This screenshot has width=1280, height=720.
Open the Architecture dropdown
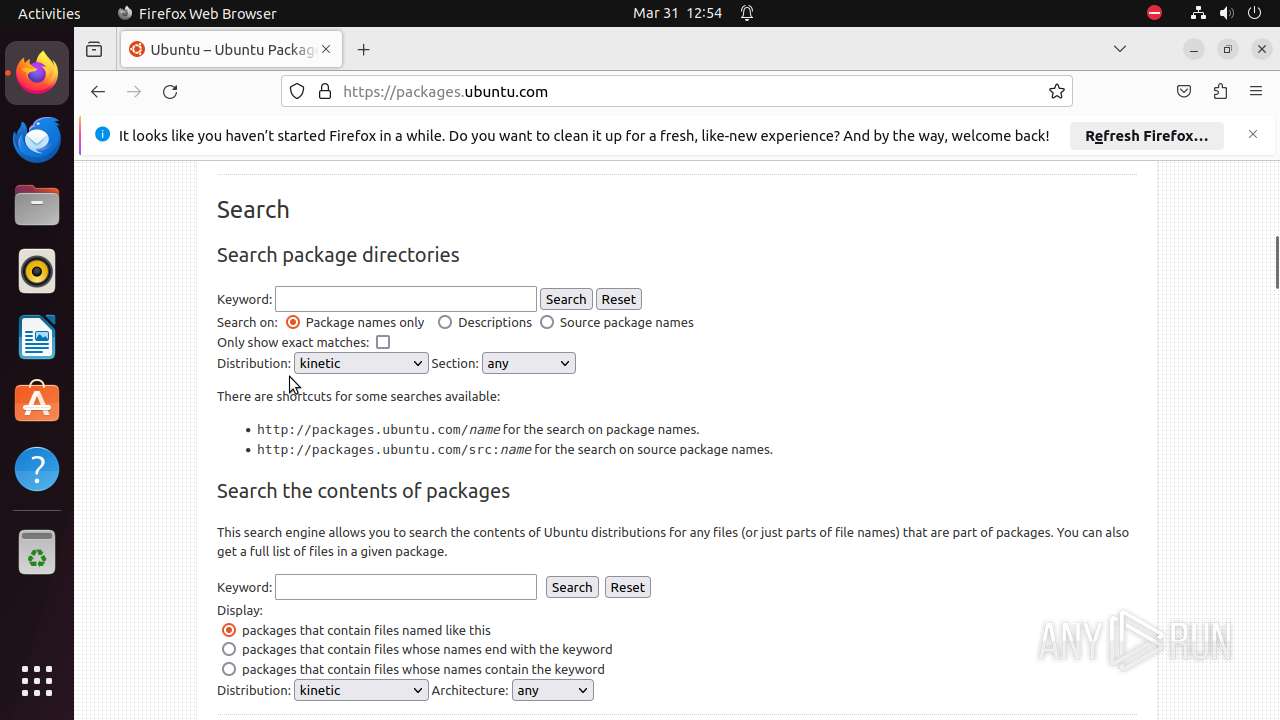click(x=552, y=690)
